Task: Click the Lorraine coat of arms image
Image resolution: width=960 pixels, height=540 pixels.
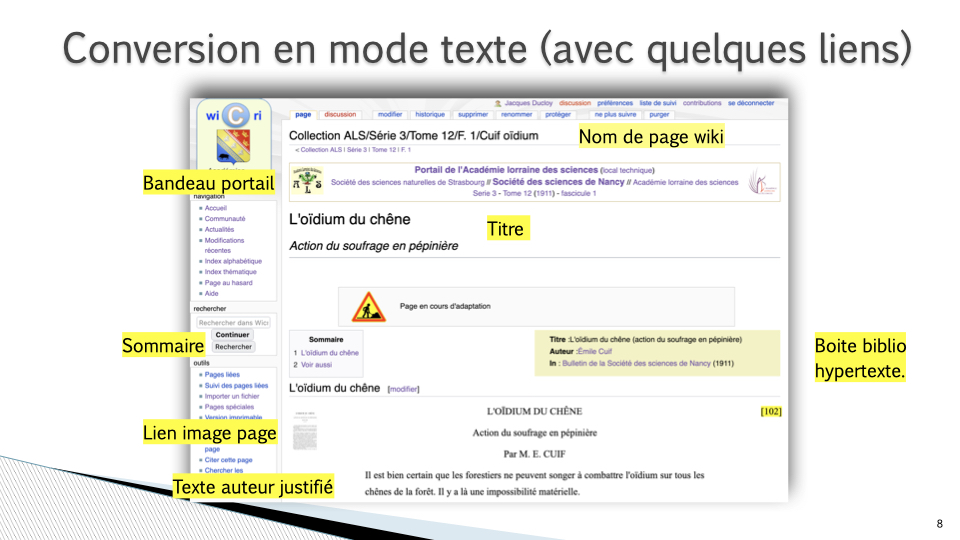Action: pyautogui.click(x=233, y=147)
